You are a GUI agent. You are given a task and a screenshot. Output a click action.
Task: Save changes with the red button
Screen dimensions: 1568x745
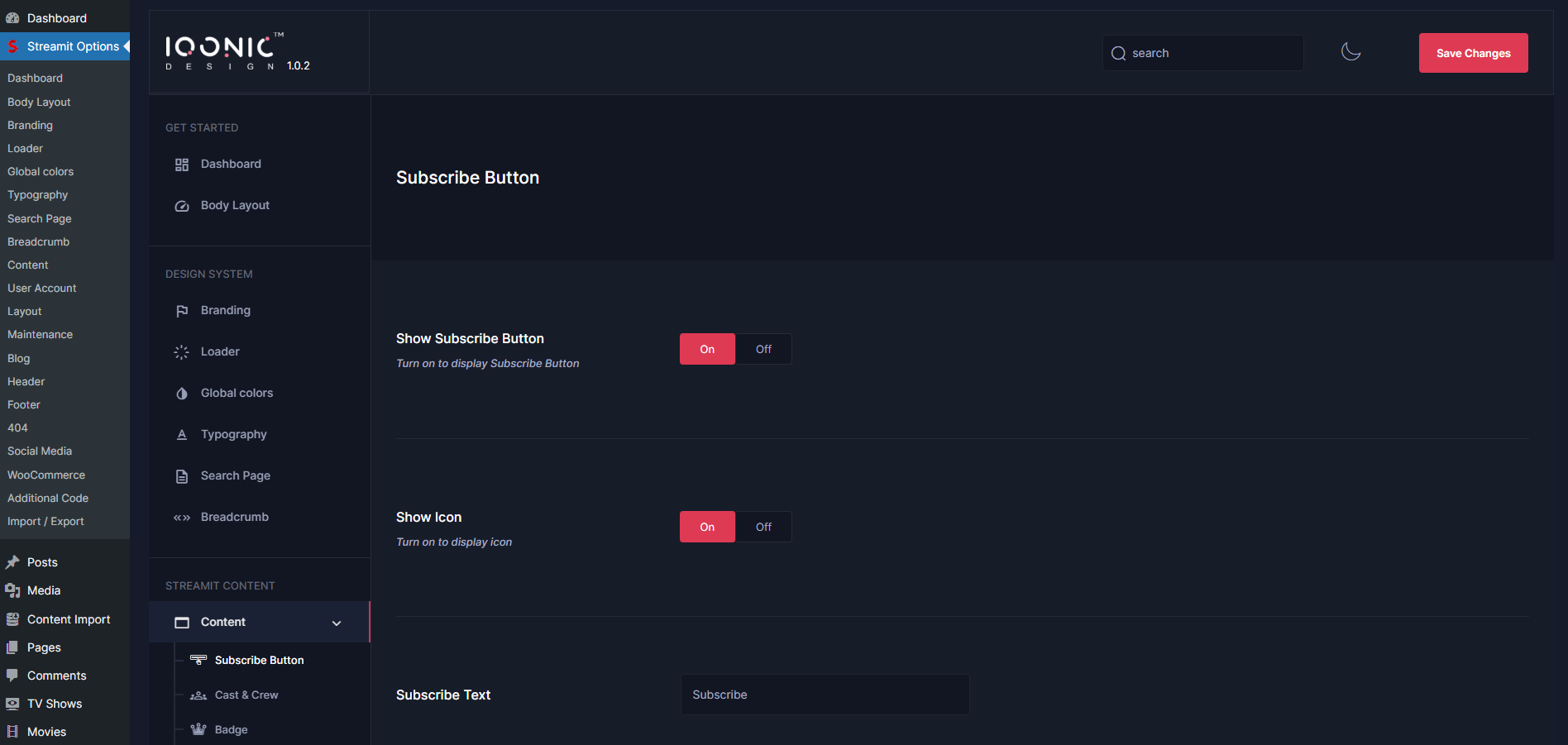1473,53
